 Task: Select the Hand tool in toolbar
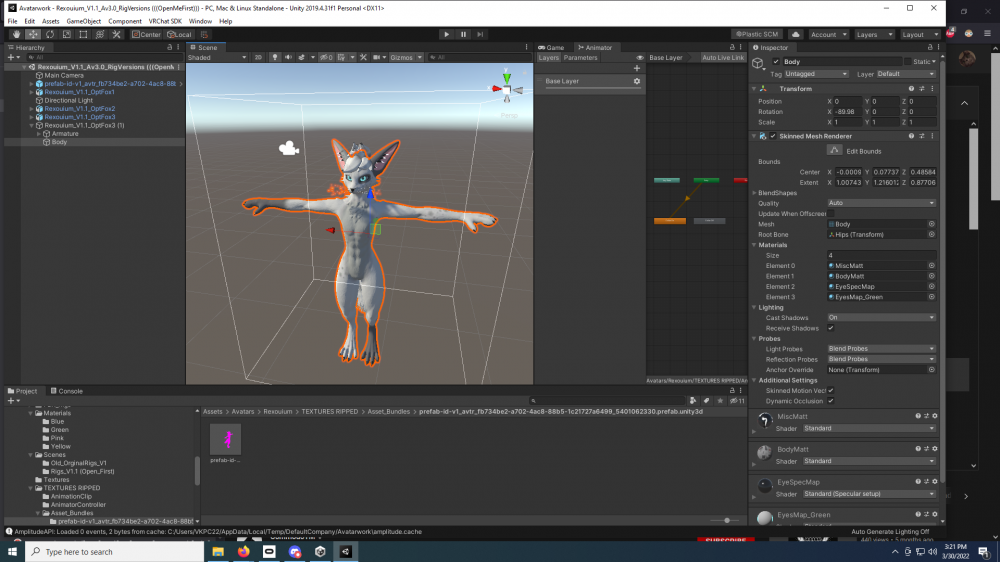pos(17,34)
